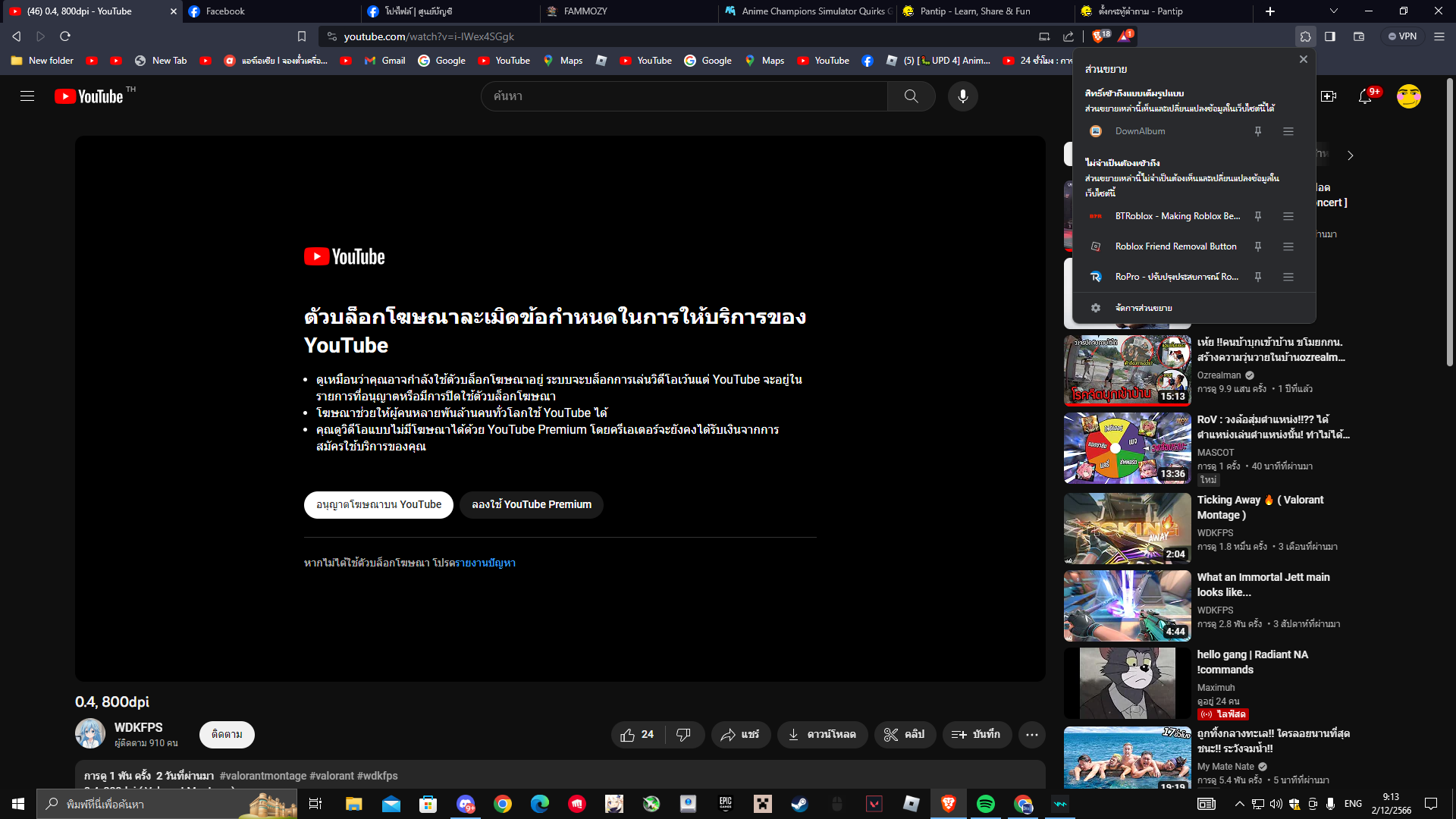The image size is (1456, 819).
Task: Click the cast/install icon in address bar
Action: point(1044,36)
